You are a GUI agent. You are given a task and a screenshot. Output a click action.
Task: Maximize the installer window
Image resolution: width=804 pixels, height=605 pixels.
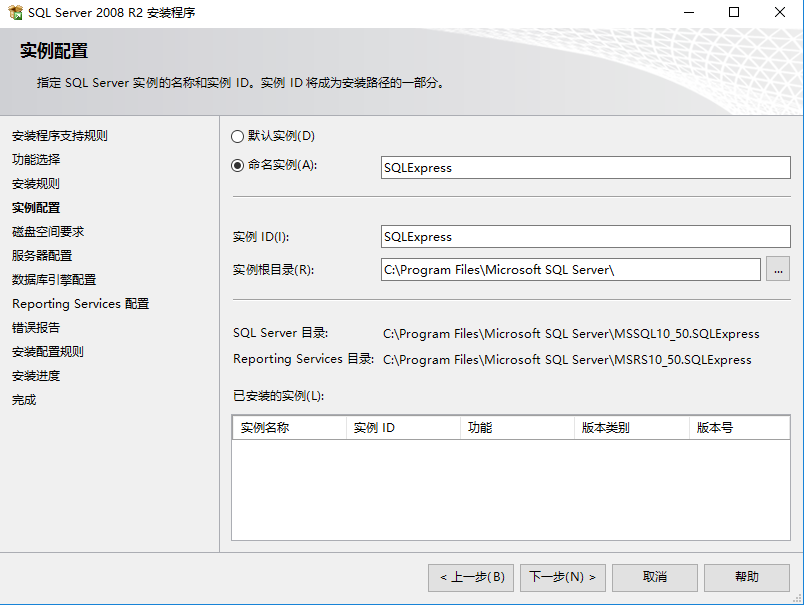click(x=734, y=12)
